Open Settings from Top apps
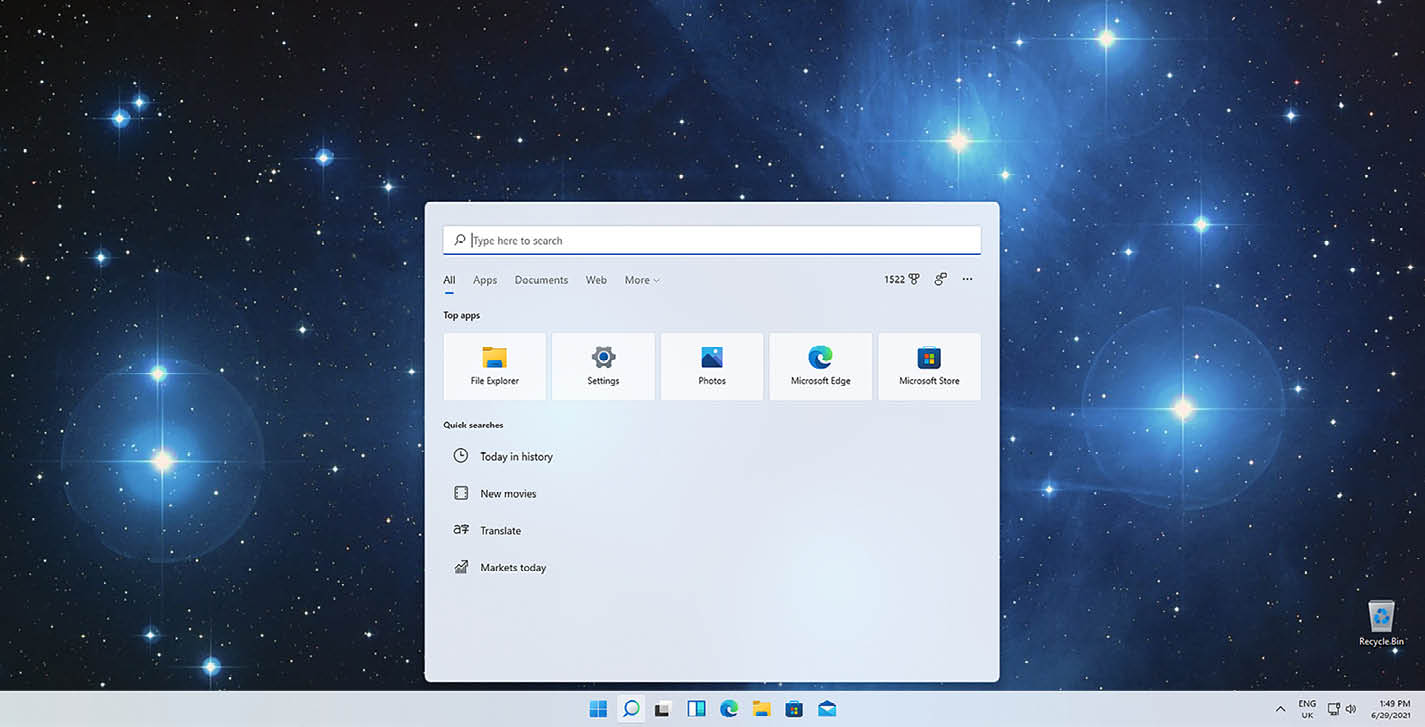This screenshot has height=727, width=1425. click(x=603, y=367)
